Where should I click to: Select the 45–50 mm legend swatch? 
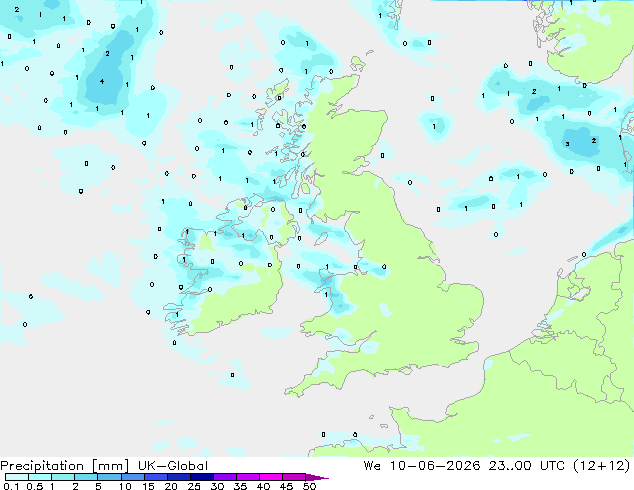[294, 477]
